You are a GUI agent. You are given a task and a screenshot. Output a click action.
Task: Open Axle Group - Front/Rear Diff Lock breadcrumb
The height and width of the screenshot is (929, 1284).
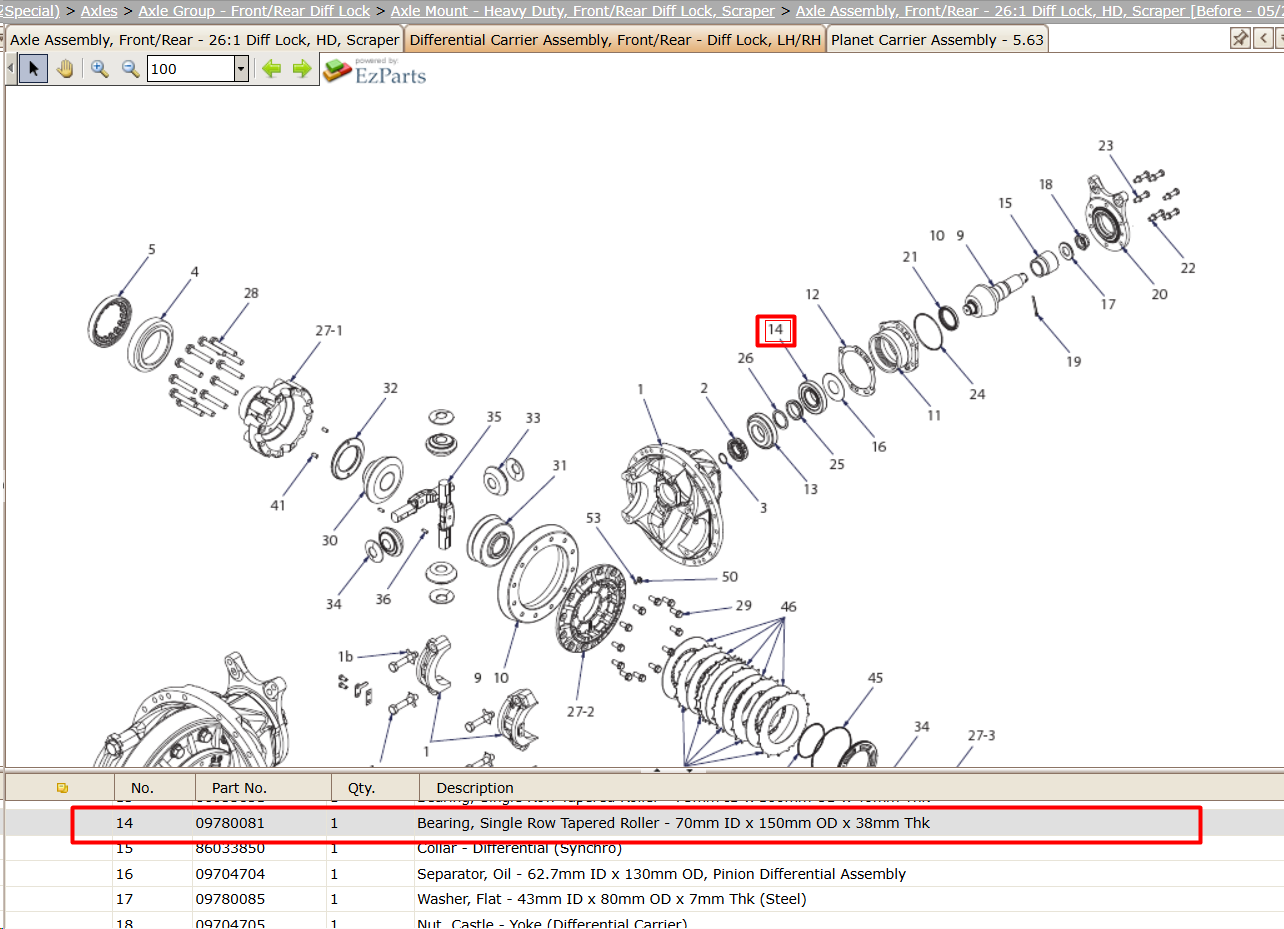pyautogui.click(x=254, y=11)
